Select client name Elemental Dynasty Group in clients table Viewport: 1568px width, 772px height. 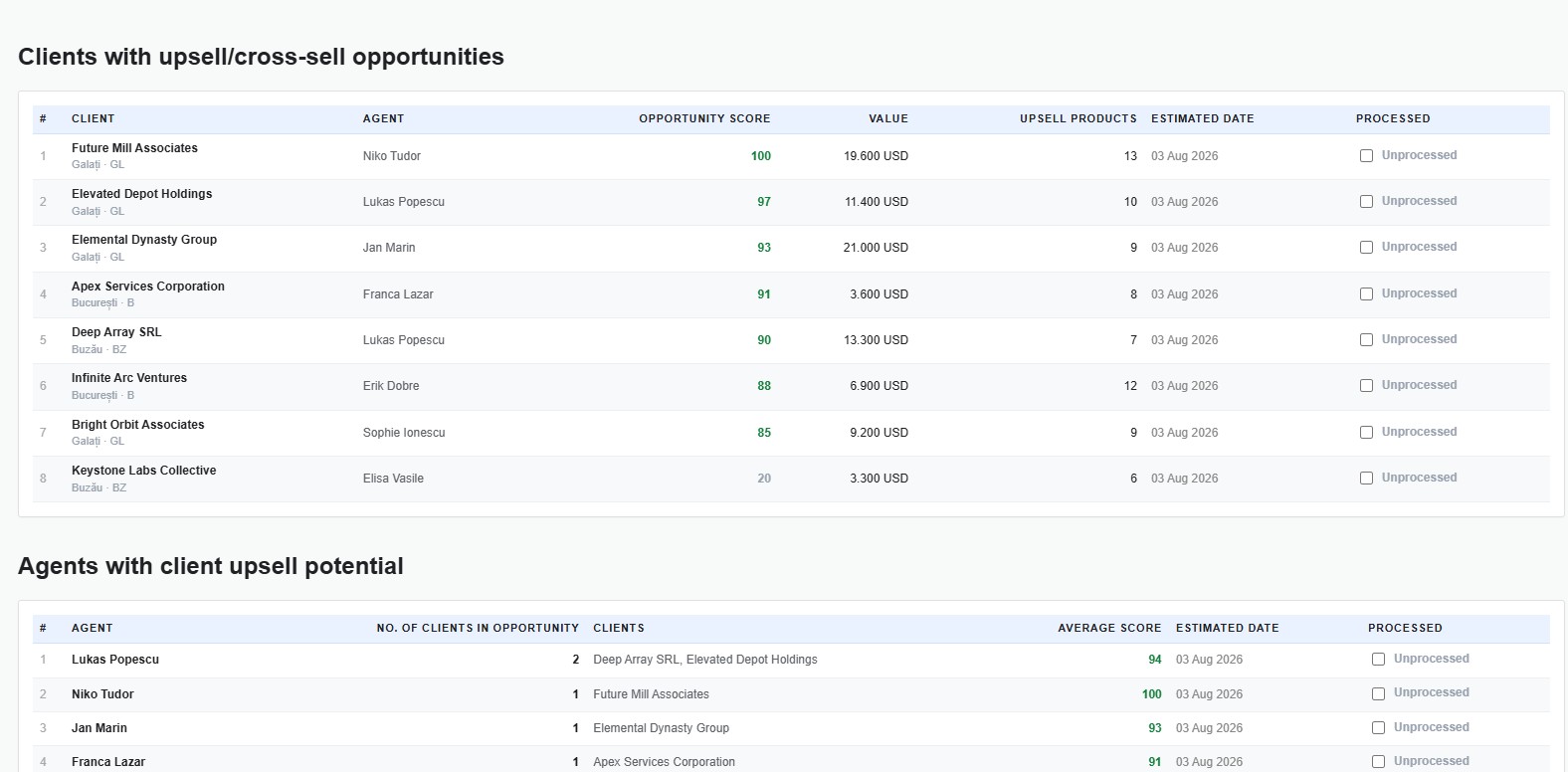144,240
